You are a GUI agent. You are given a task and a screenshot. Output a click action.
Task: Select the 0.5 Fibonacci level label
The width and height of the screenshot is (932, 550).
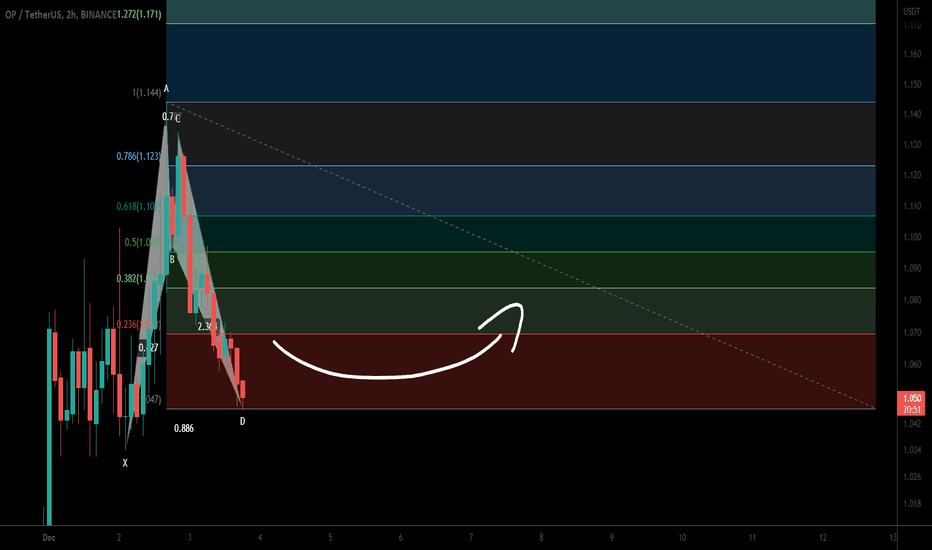[142, 243]
